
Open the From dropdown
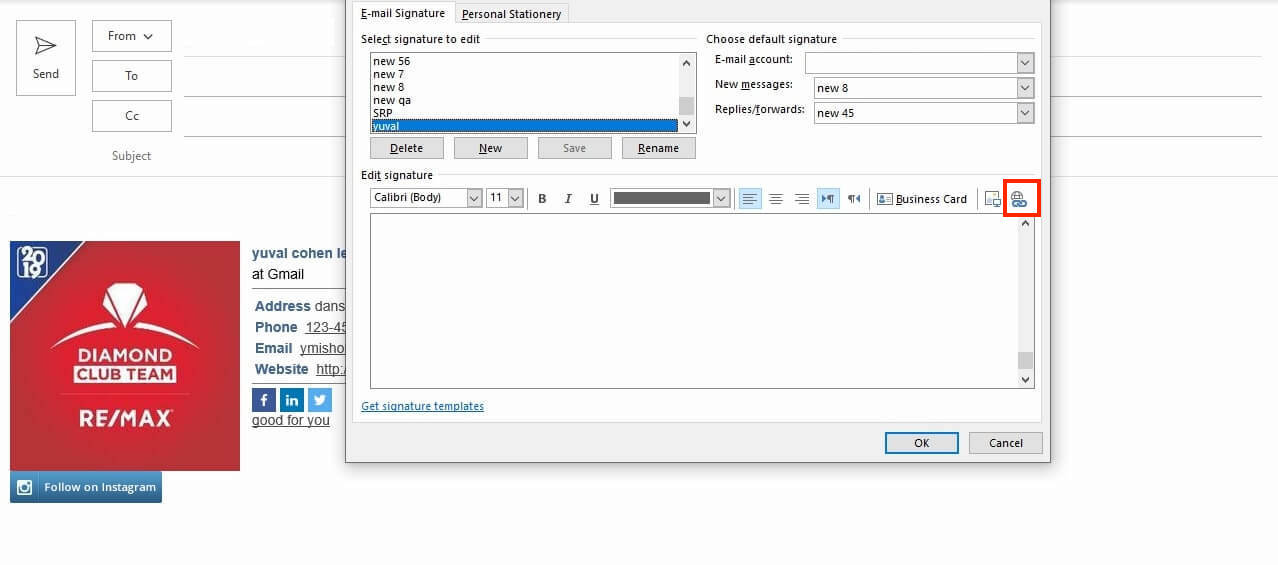[132, 36]
